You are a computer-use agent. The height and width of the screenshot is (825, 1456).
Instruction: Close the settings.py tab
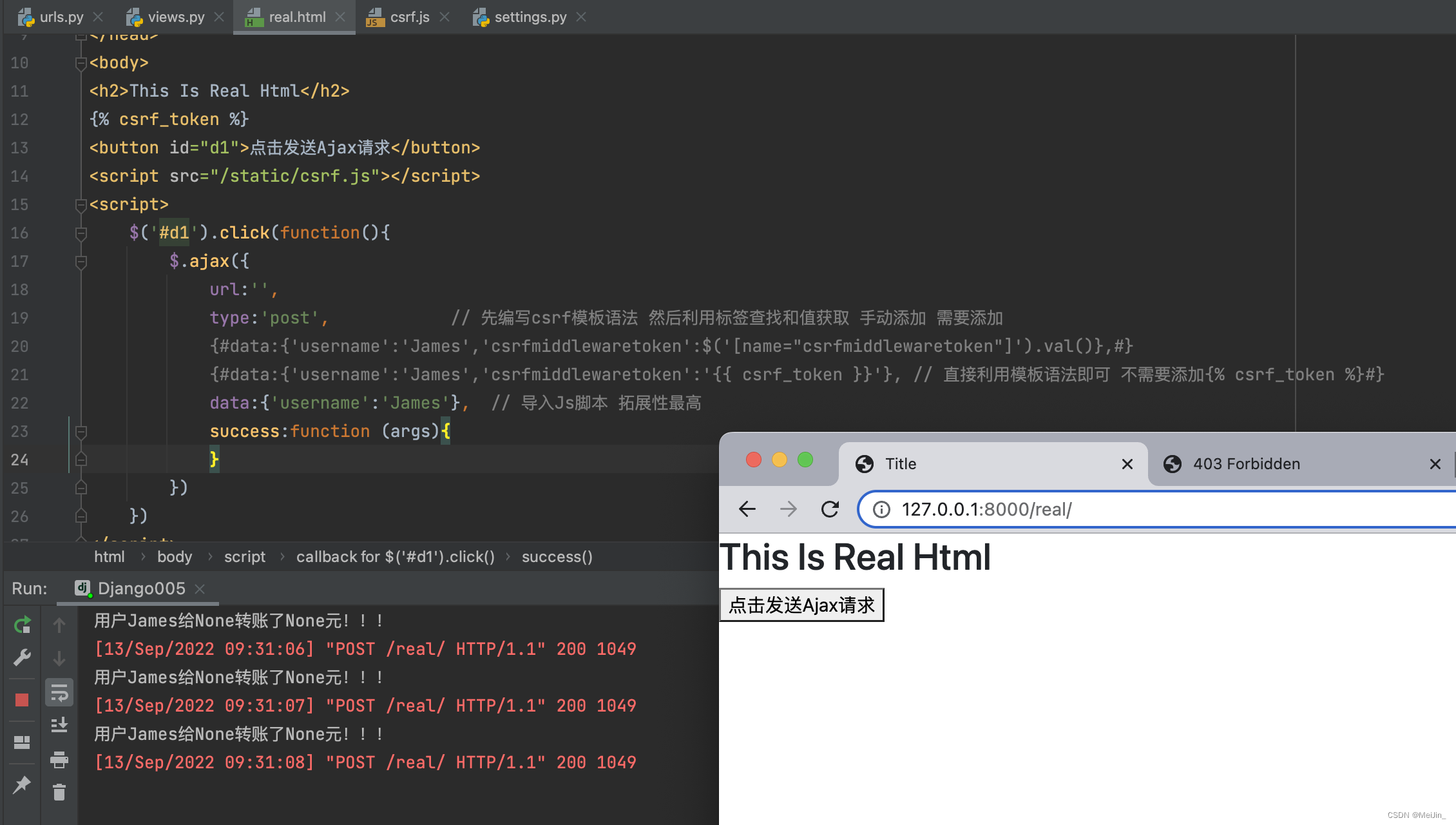(581, 17)
